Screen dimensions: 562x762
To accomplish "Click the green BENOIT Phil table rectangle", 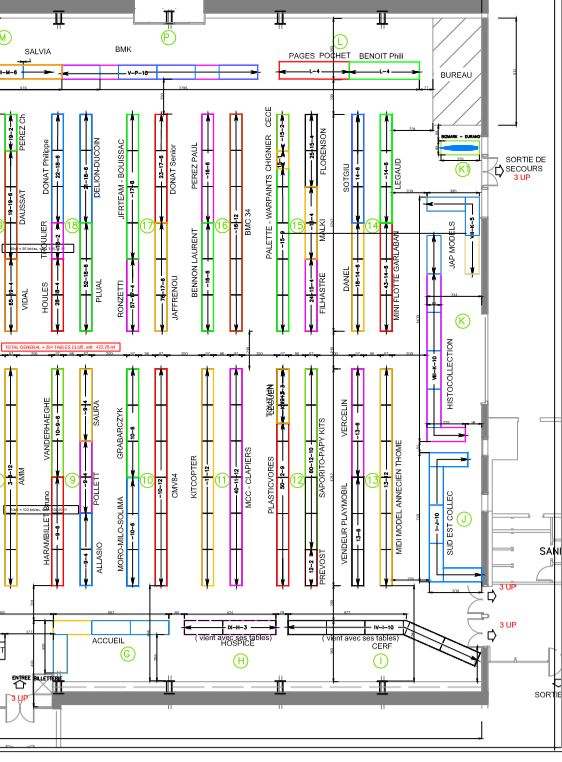I will tap(384, 70).
